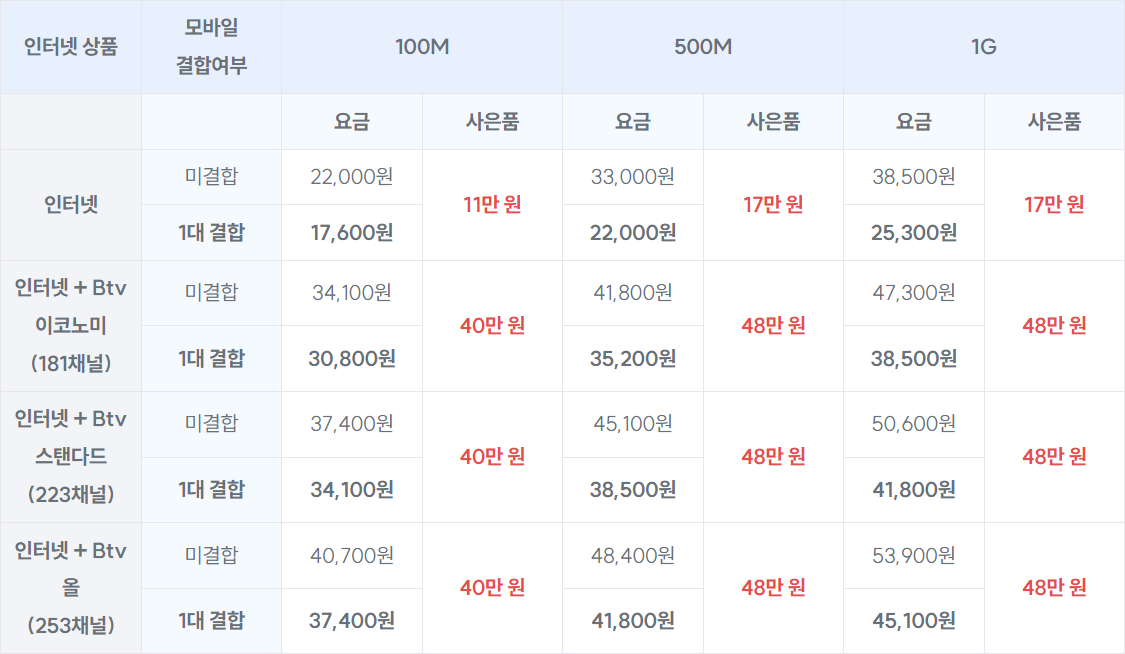Click the 100M speed column header
The image size is (1125, 654).
[x=421, y=47]
